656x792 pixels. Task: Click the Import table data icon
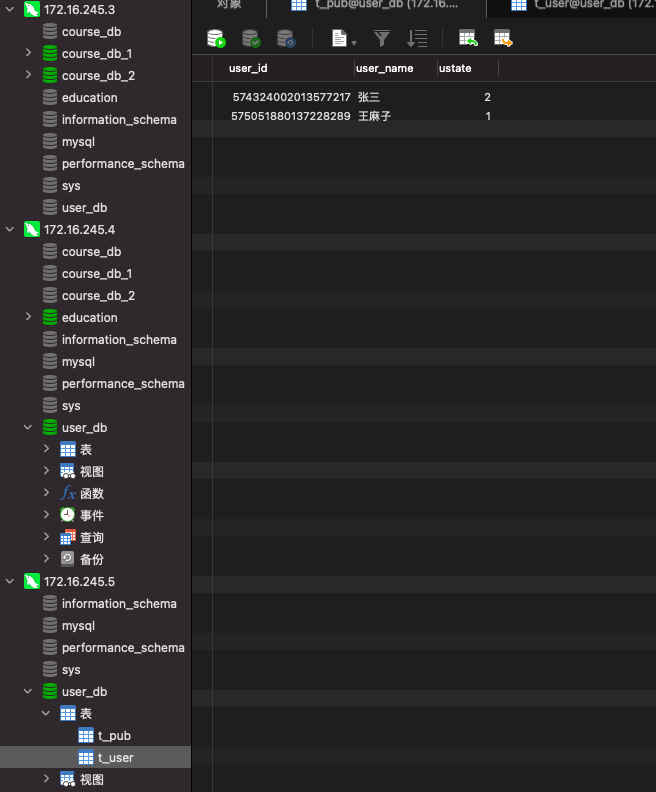click(x=468, y=38)
